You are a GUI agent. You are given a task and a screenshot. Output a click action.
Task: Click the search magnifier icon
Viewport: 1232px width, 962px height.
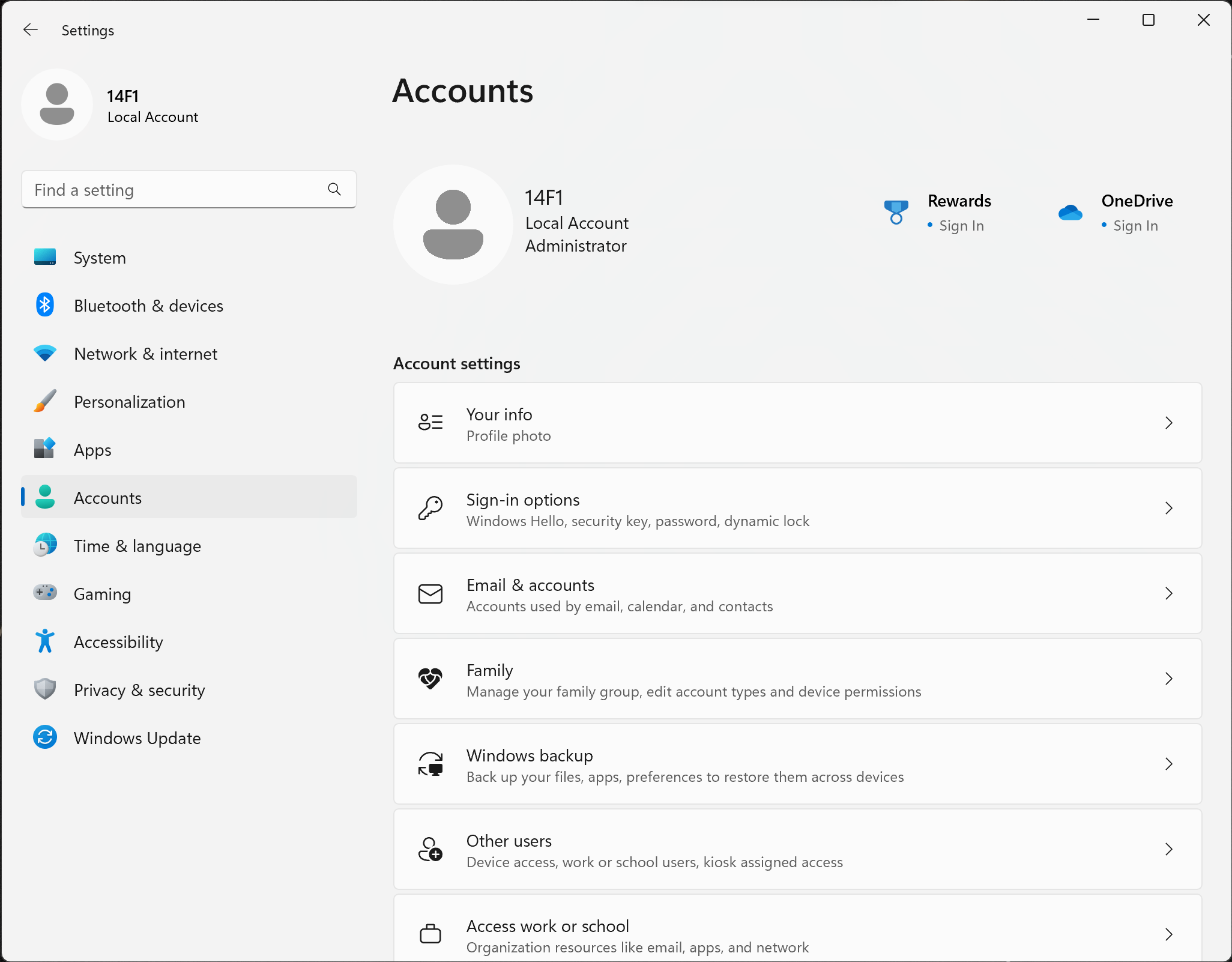pyautogui.click(x=334, y=190)
